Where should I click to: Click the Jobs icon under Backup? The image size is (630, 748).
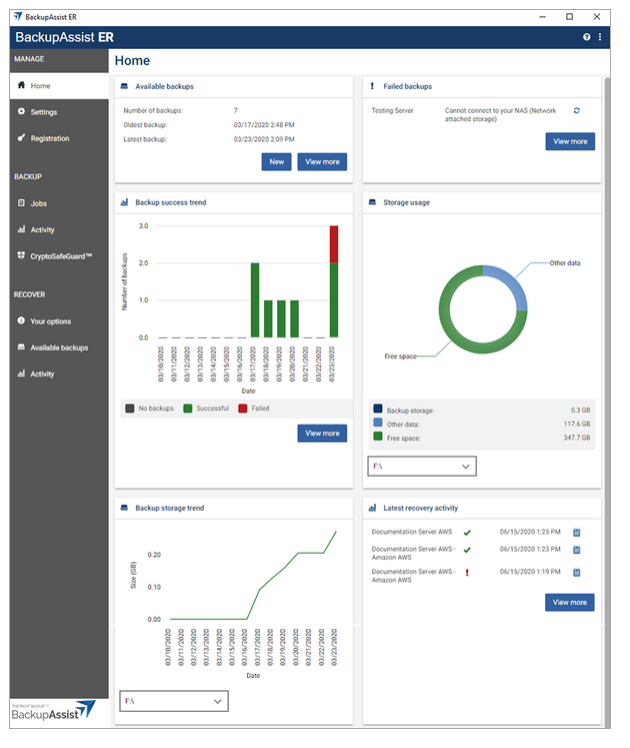pyautogui.click(x=21, y=203)
